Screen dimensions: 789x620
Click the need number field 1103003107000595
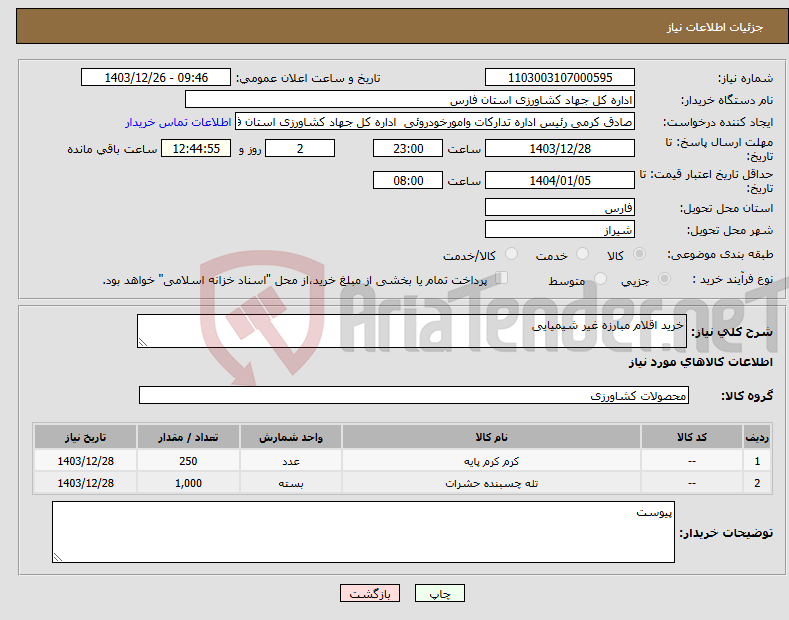pos(560,78)
